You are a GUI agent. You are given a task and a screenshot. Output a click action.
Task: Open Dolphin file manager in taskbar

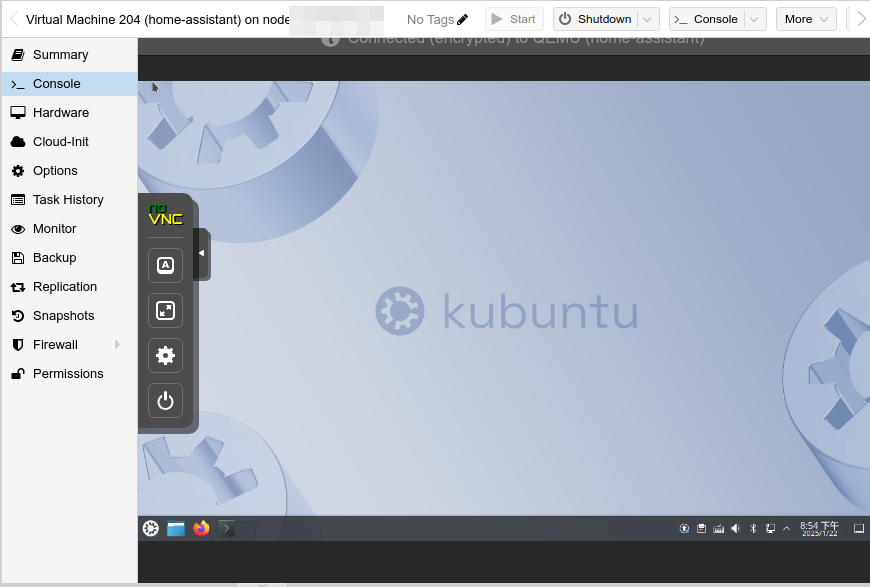(176, 528)
